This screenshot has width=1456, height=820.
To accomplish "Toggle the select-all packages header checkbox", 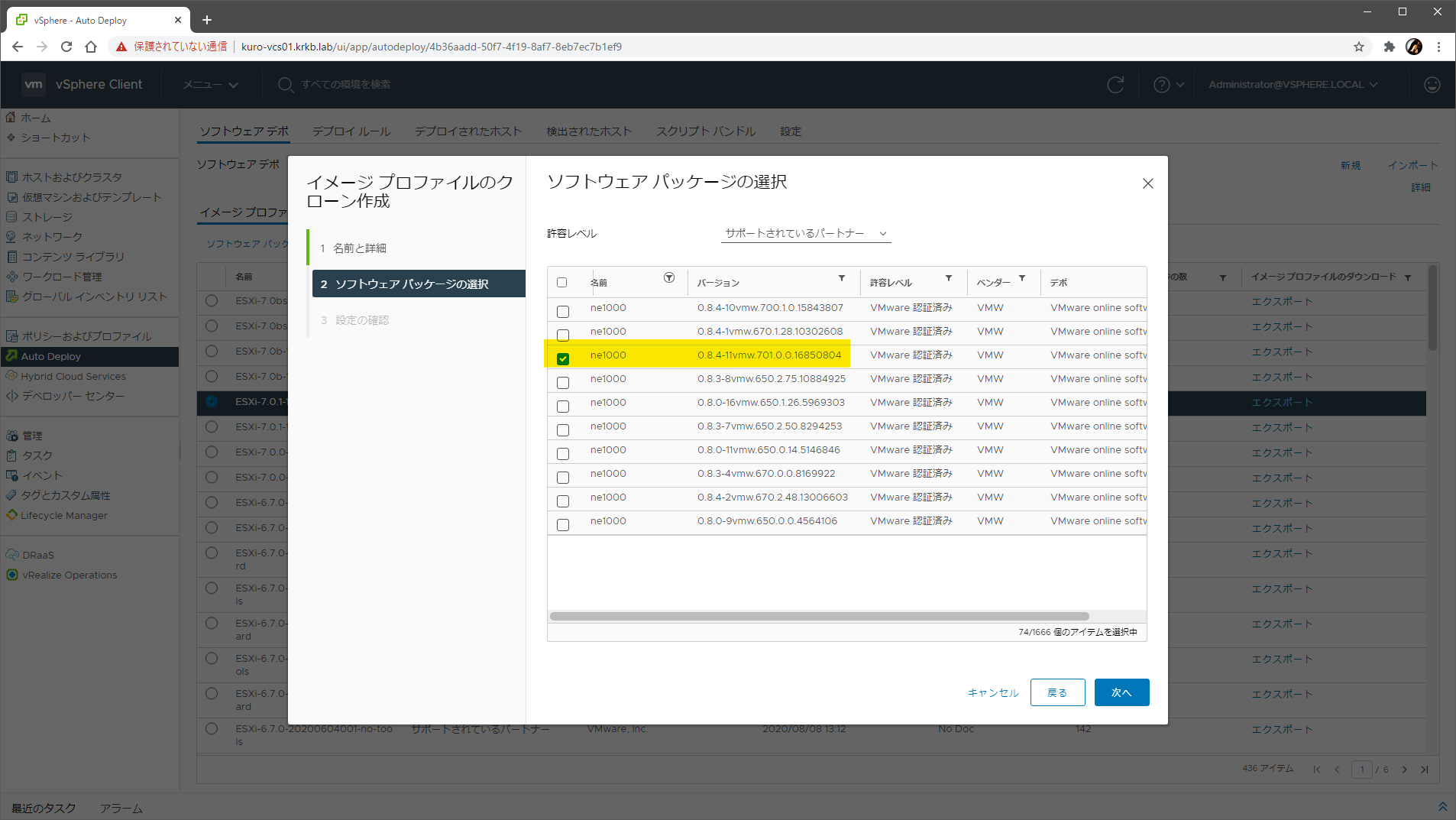I will click(562, 283).
